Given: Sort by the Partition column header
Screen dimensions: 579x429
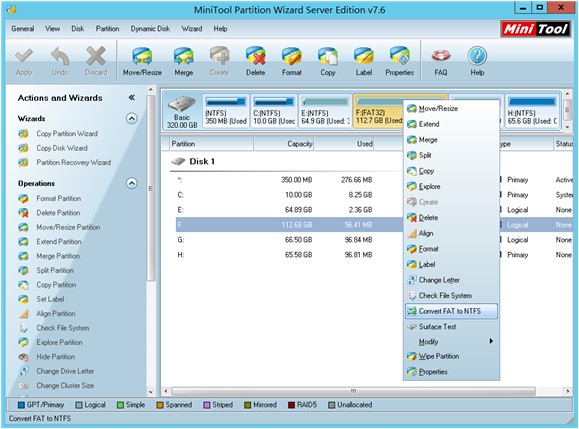Looking at the screenshot, I should [211, 144].
